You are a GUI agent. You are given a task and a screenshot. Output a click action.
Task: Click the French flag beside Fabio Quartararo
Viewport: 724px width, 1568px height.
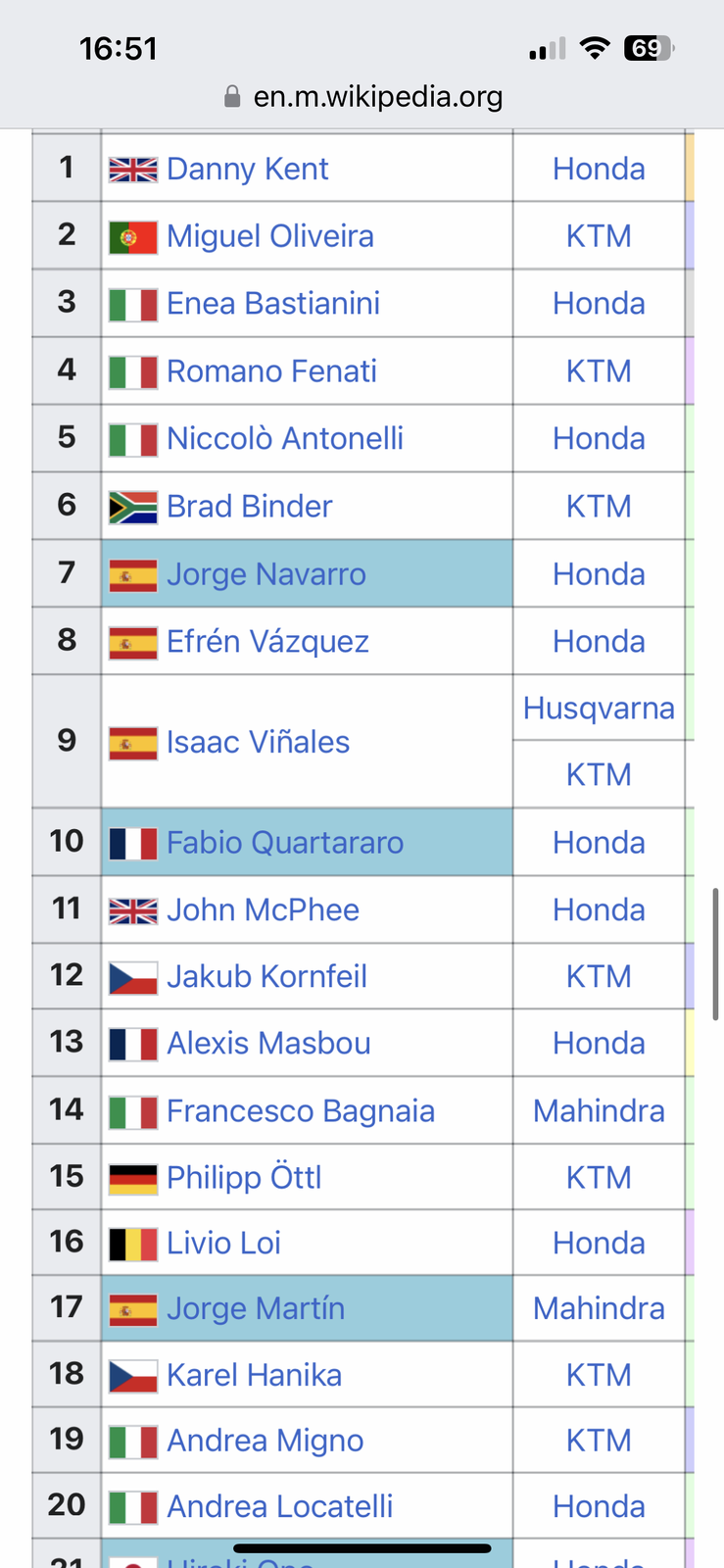[133, 843]
